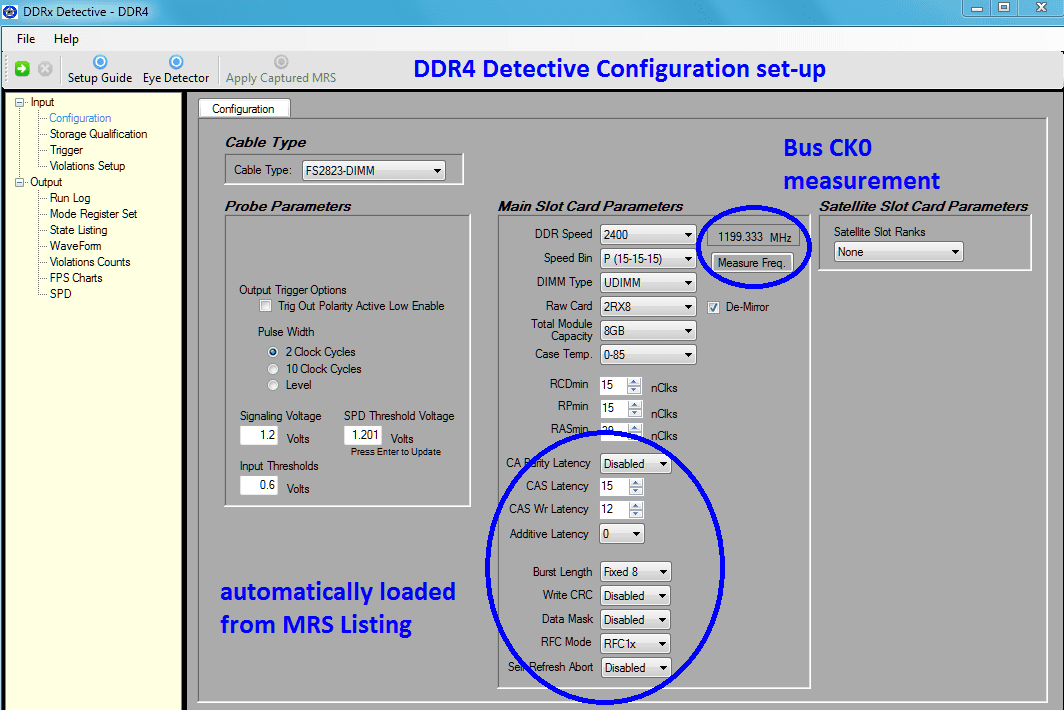Click the CAS Wr Latency value field
1064x710 pixels.
coord(613,509)
